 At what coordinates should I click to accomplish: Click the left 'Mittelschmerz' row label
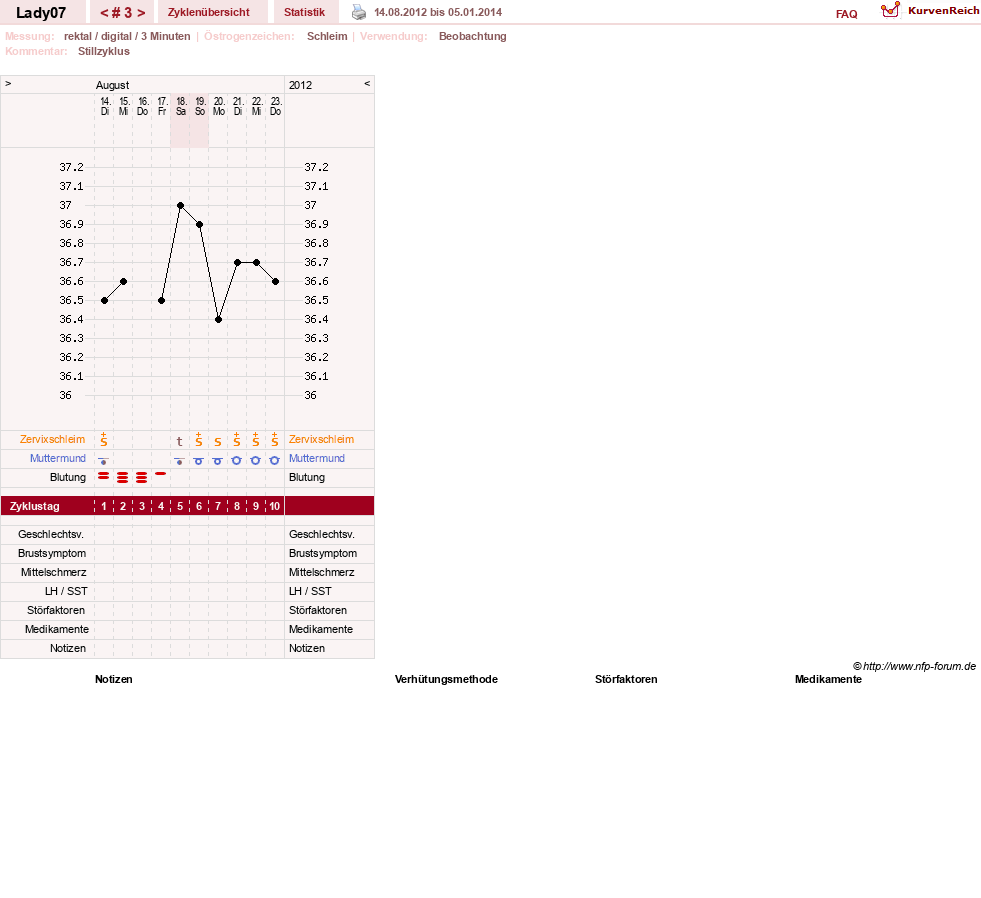[54, 572]
